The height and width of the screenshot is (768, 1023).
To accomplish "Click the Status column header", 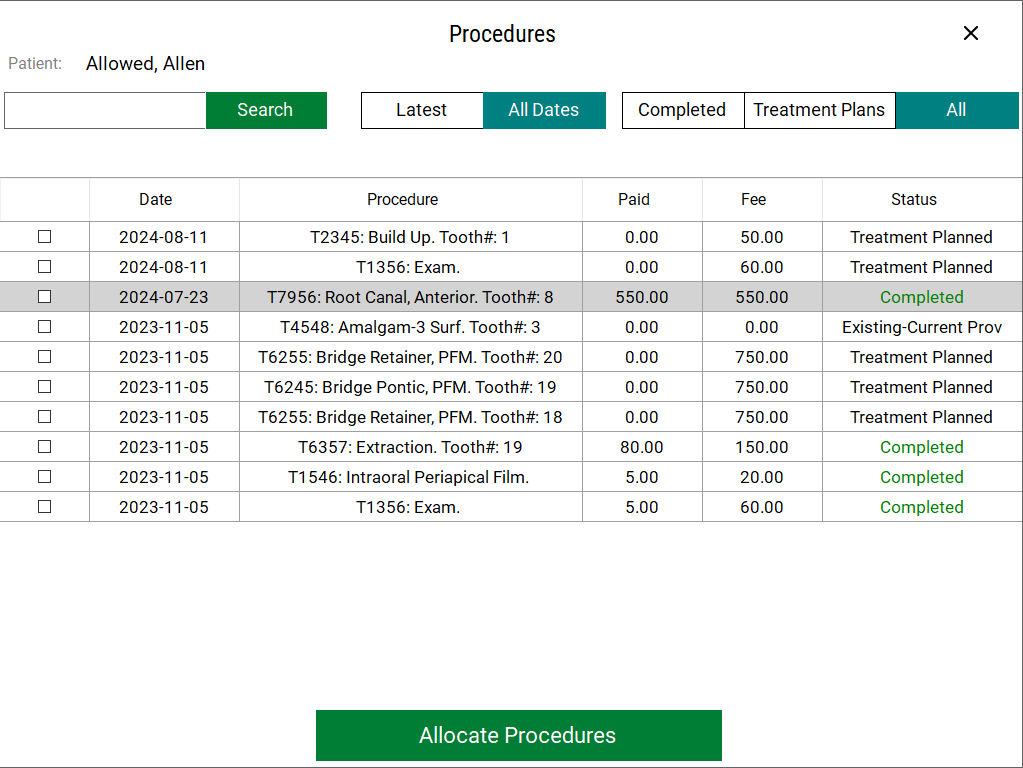I will tap(913, 199).
